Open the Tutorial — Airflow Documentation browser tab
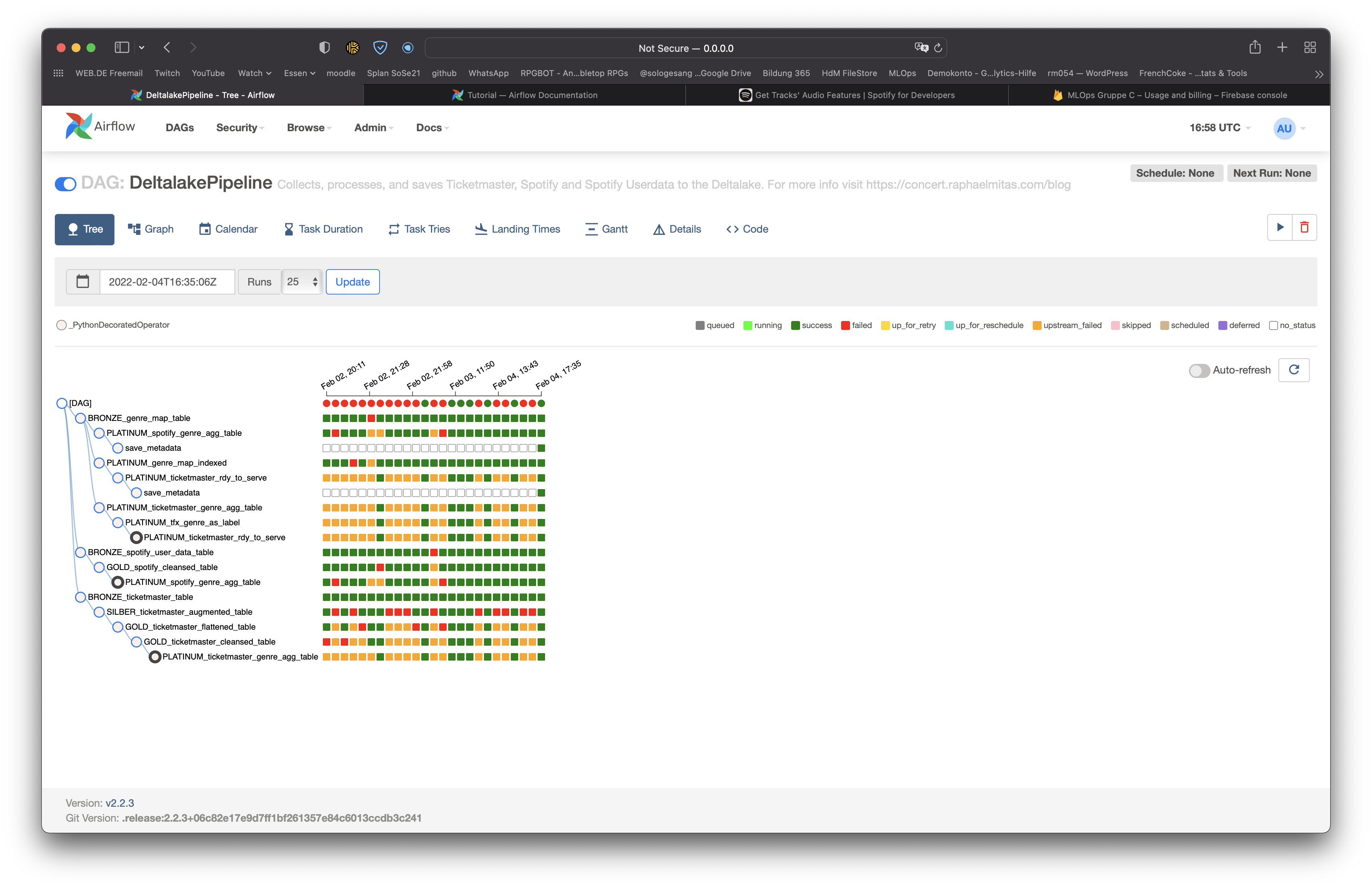Viewport: 1372px width, 888px height. point(525,95)
